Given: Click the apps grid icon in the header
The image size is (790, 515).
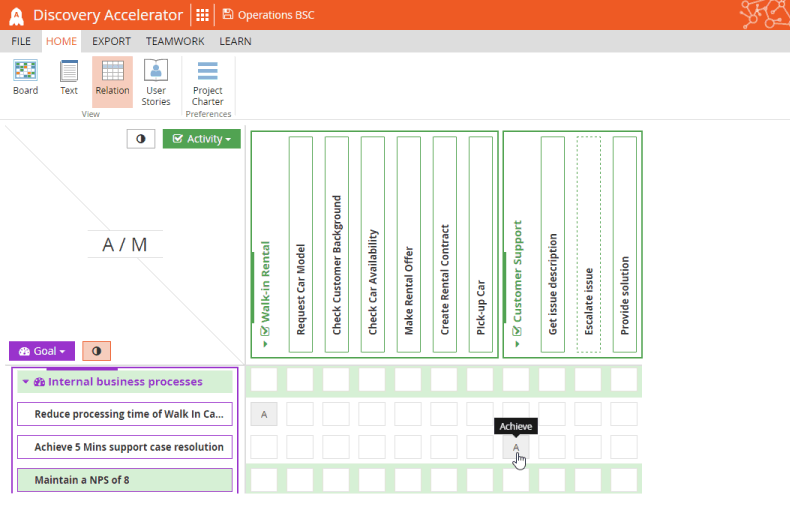Looking at the screenshot, I should pos(203,15).
